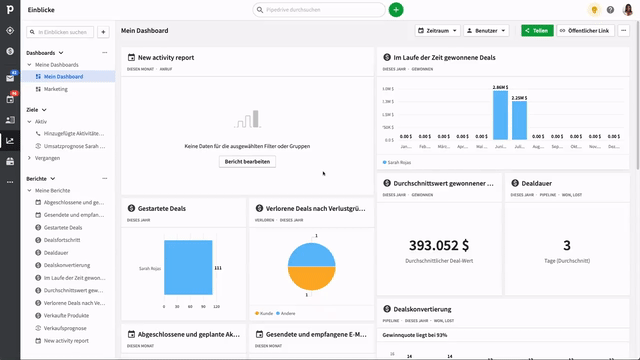Click the green Teilen button

(x=537, y=31)
